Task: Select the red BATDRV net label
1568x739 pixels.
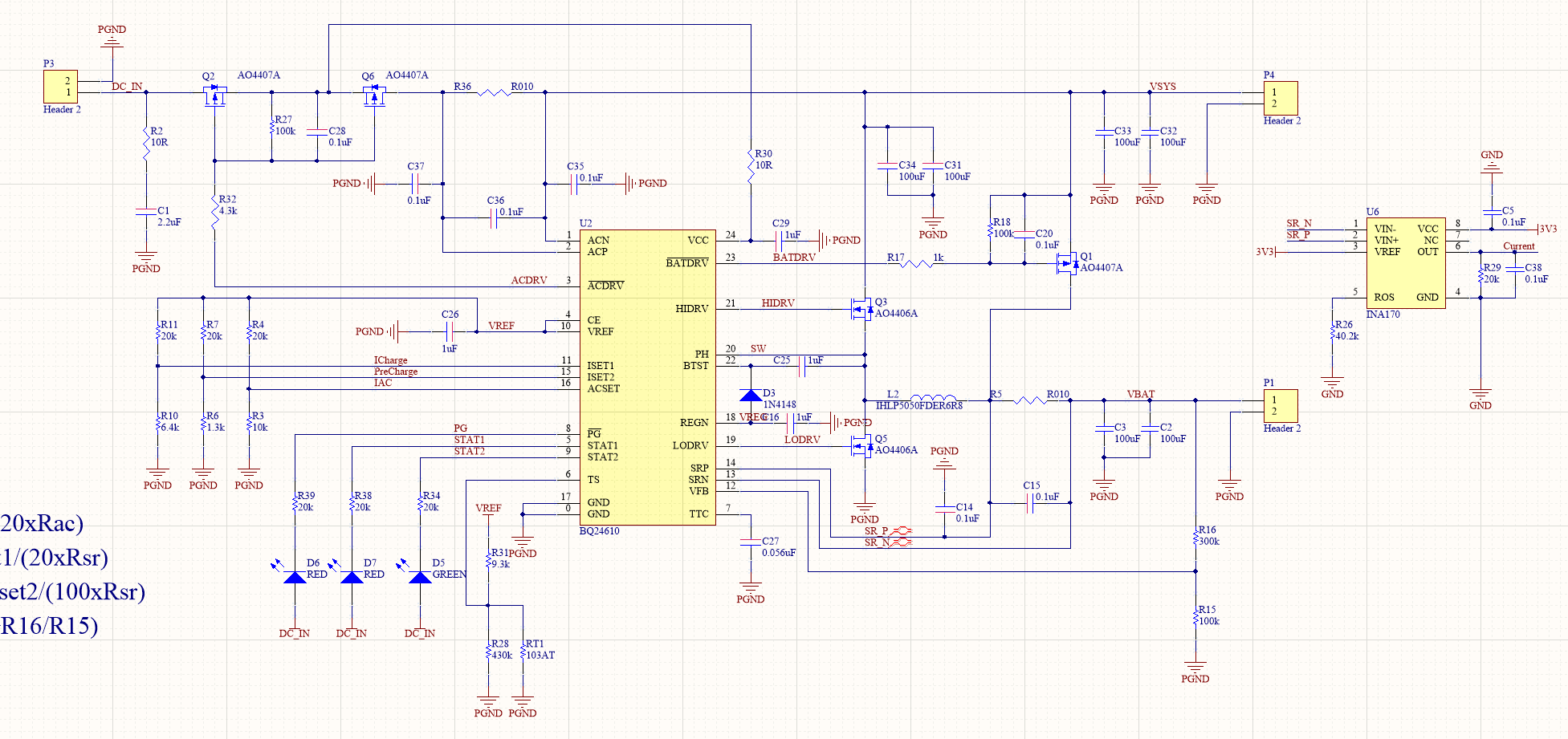Action: 794,258
